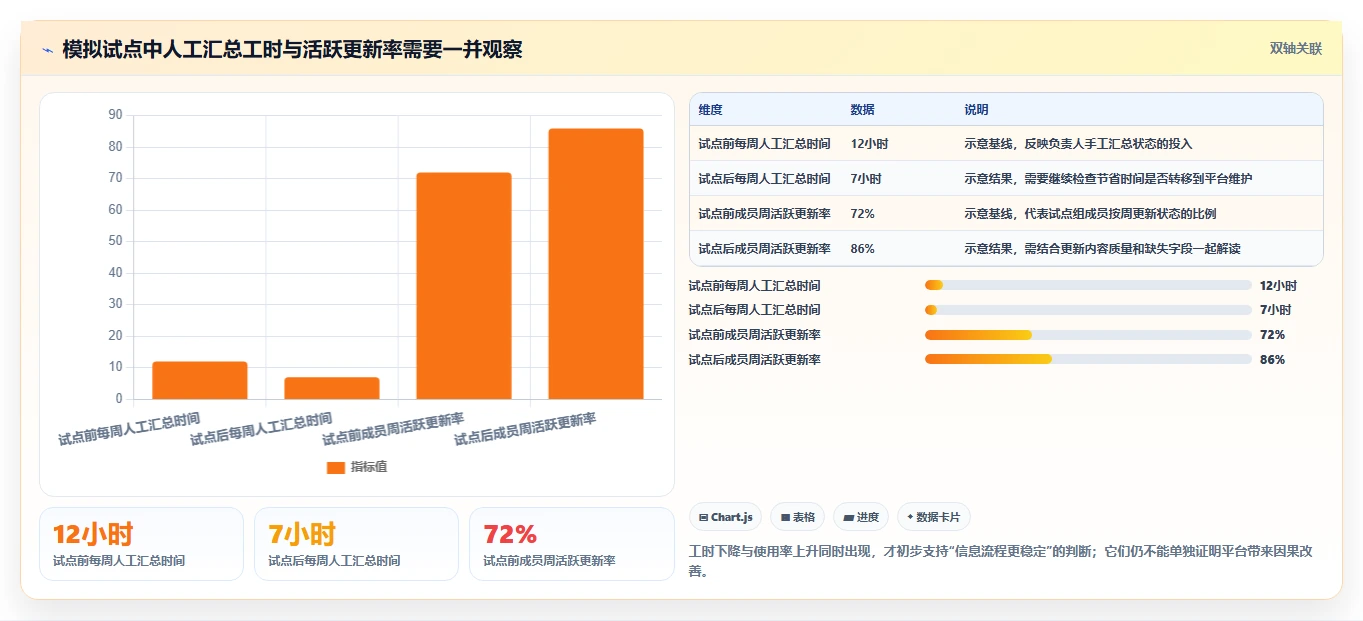
Task: Click the 双轴关联 badge in the header
Action: tap(1296, 48)
